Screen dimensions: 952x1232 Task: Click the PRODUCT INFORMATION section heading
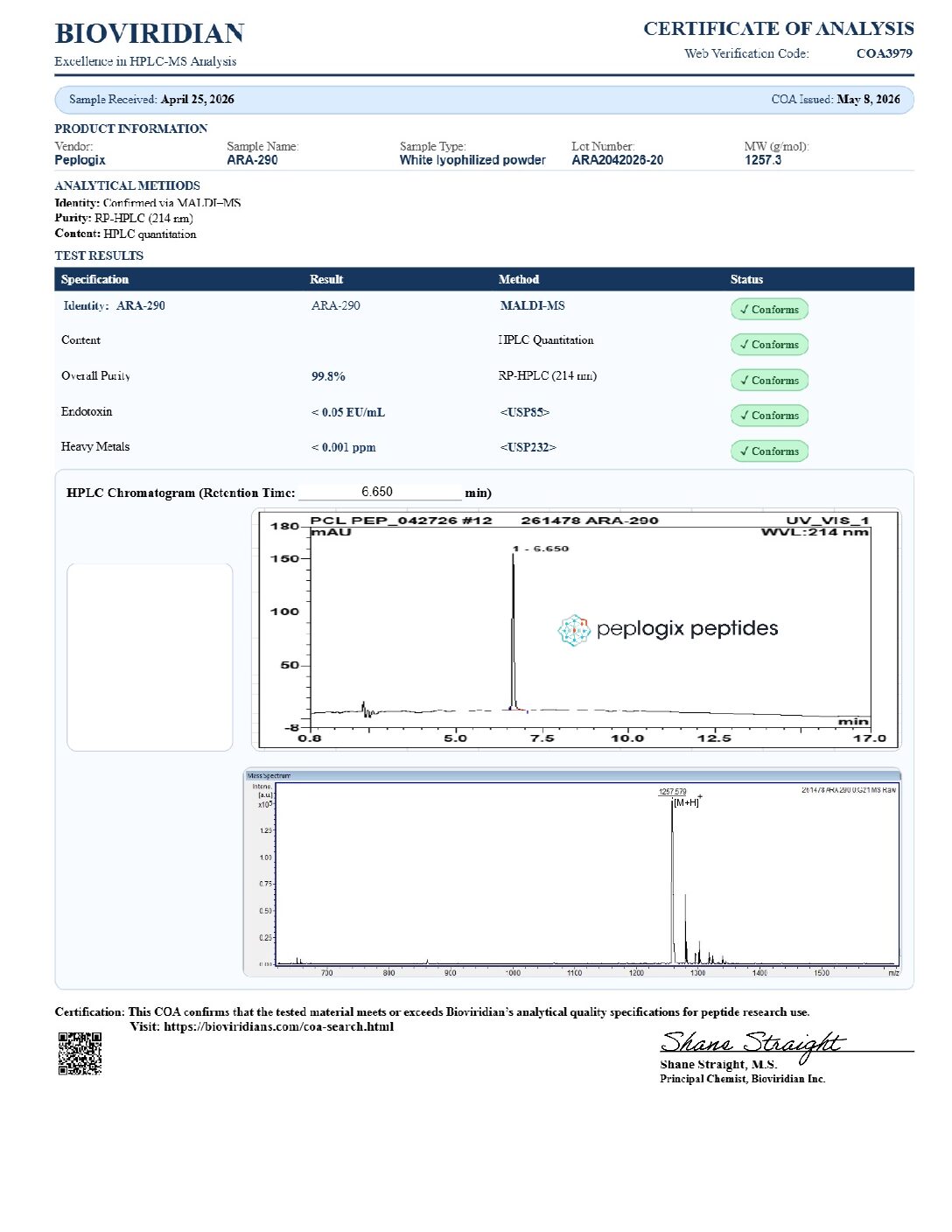130,129
